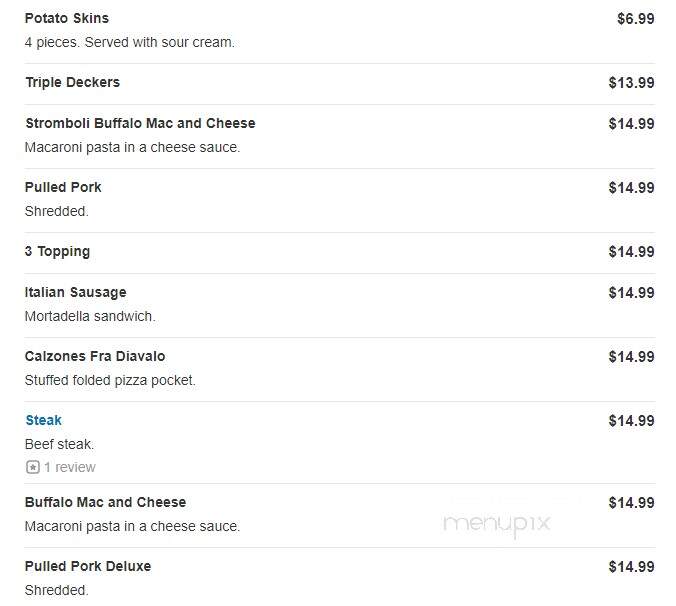Viewport: 676px width, 606px height.
Task: Open the 1 review link
Action: [x=70, y=467]
